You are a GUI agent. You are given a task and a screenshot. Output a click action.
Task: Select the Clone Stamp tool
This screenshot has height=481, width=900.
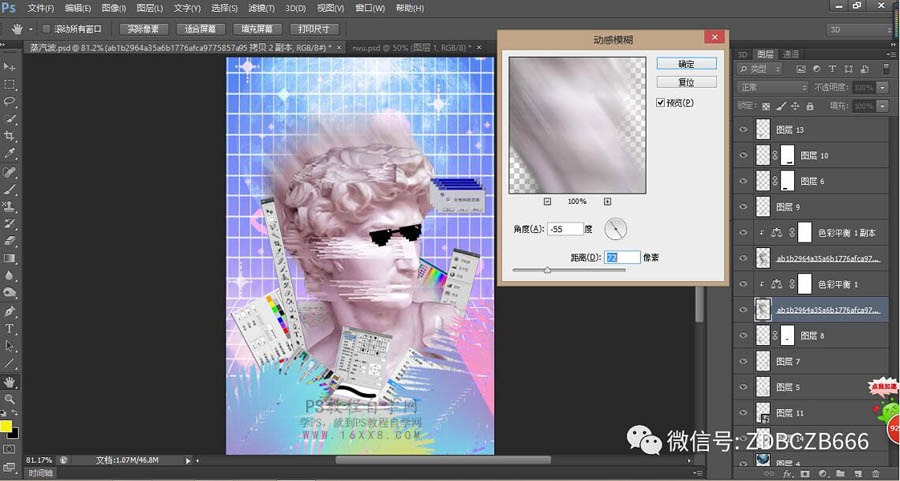[9, 206]
